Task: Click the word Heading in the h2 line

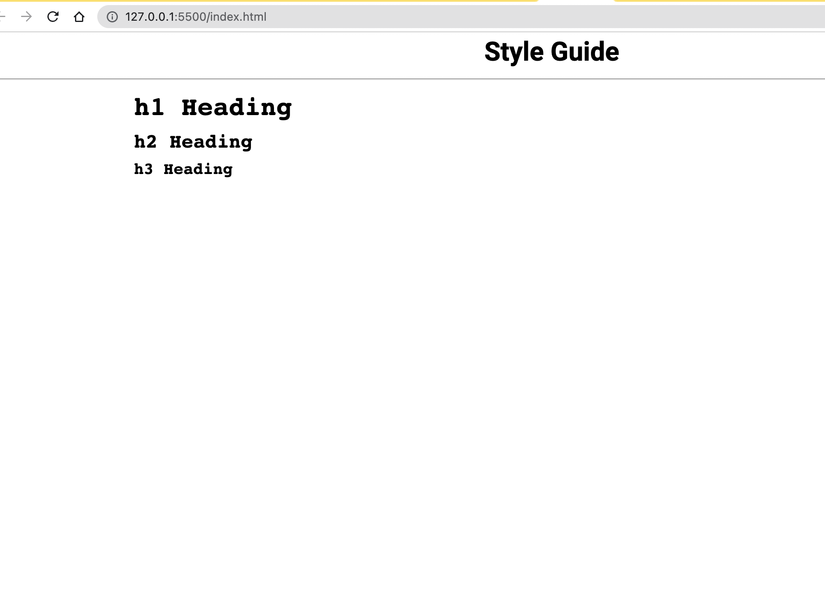Action: pos(211,142)
